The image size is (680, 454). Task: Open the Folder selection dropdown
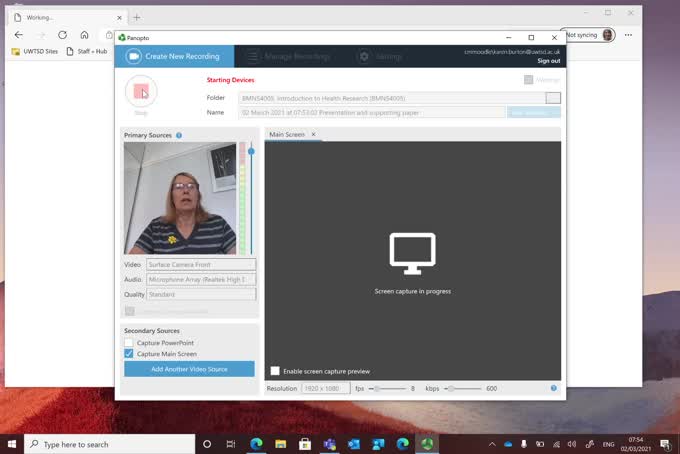click(x=553, y=98)
